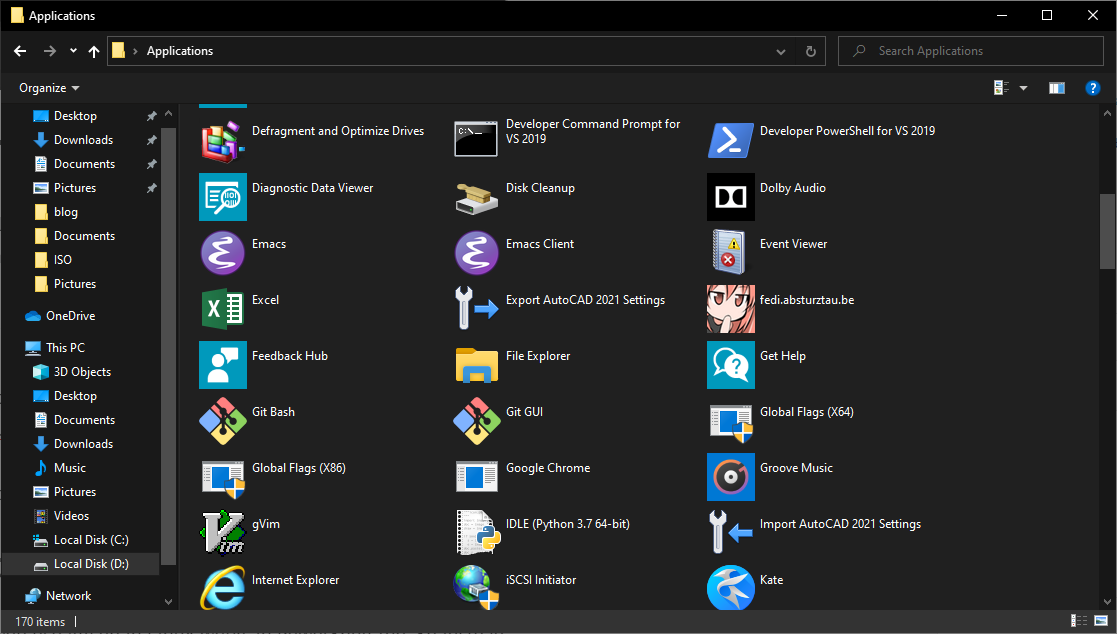Switch to details view in status bar

tap(1079, 621)
